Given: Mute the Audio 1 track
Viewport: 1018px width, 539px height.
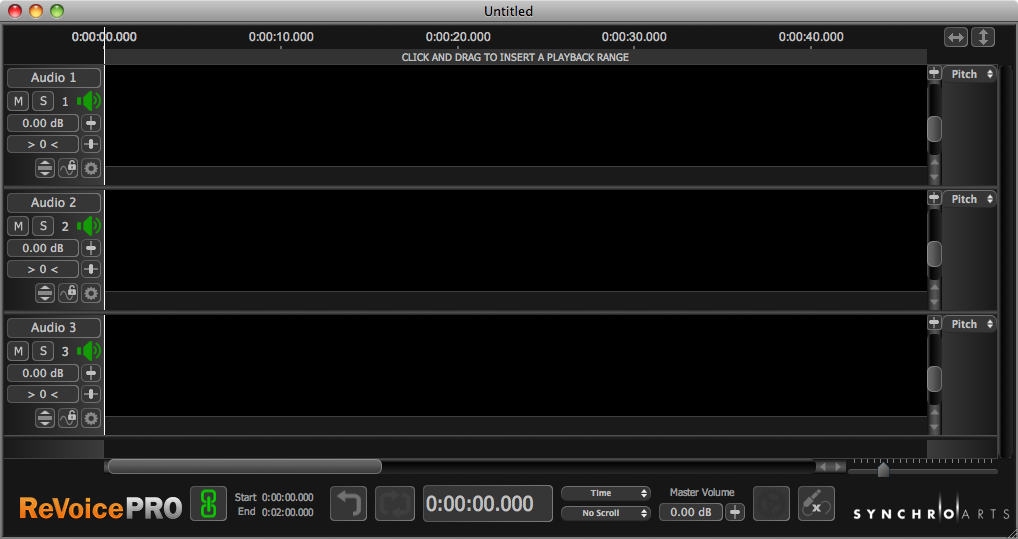Looking at the screenshot, I should tap(18, 101).
